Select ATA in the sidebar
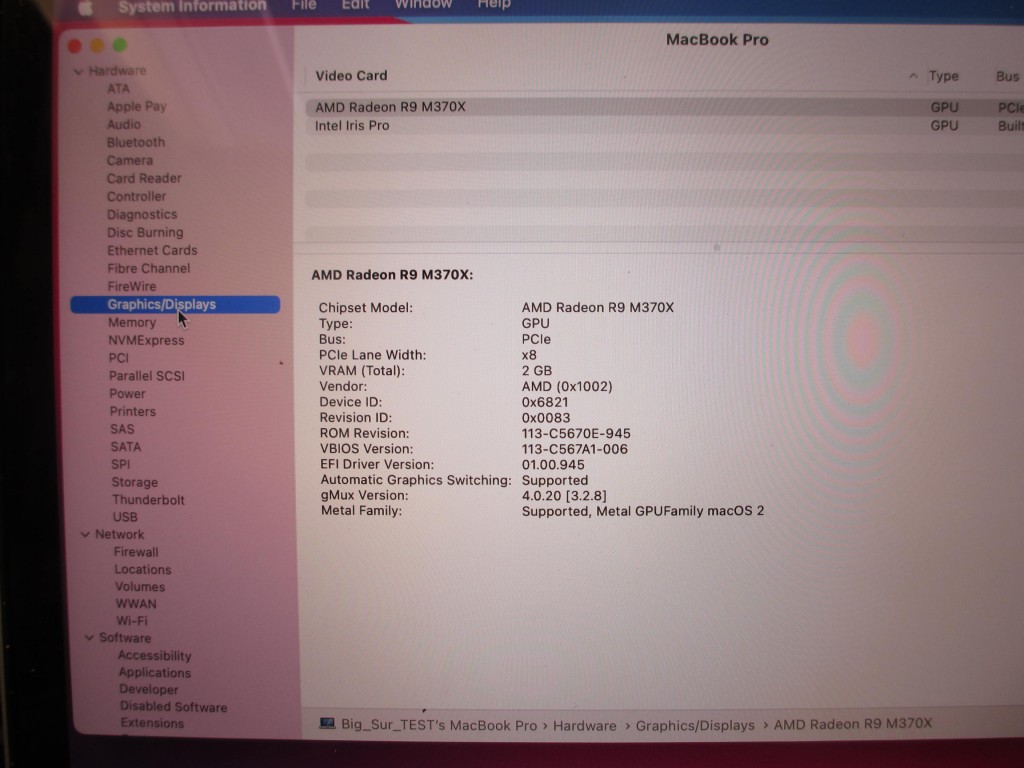1024x768 pixels. pyautogui.click(x=118, y=88)
